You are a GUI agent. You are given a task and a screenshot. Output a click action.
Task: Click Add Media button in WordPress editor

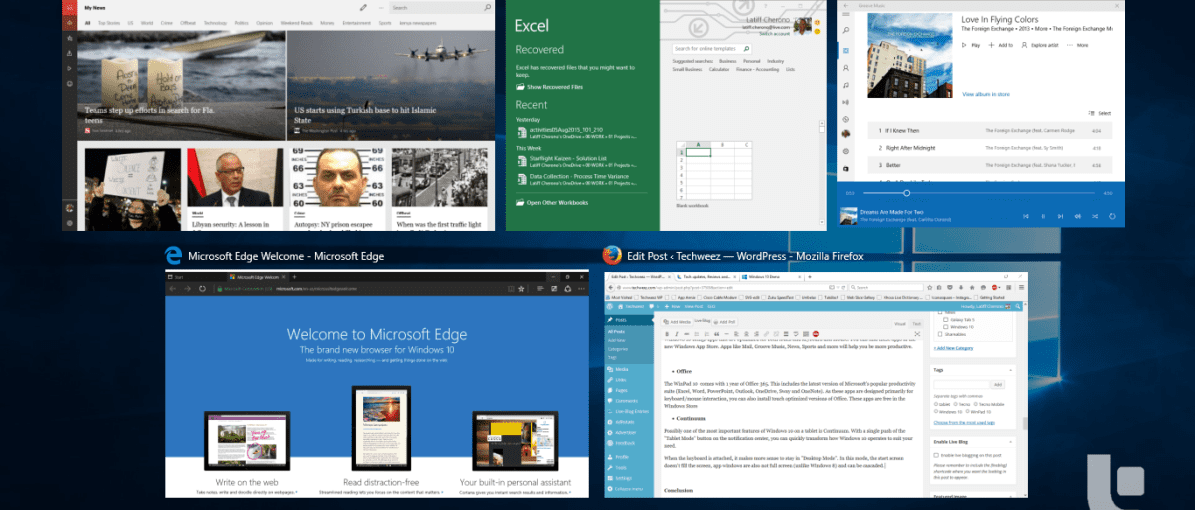pyautogui.click(x=676, y=322)
